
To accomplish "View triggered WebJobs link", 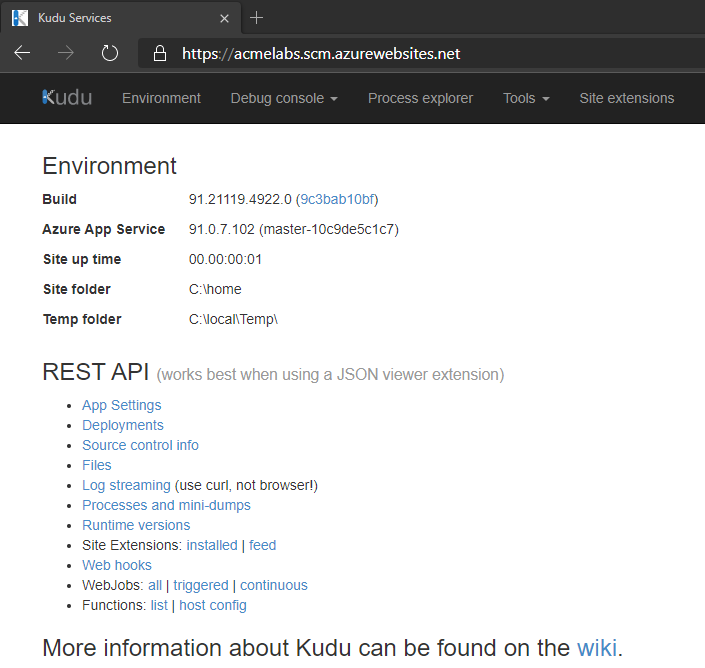I will tap(201, 585).
